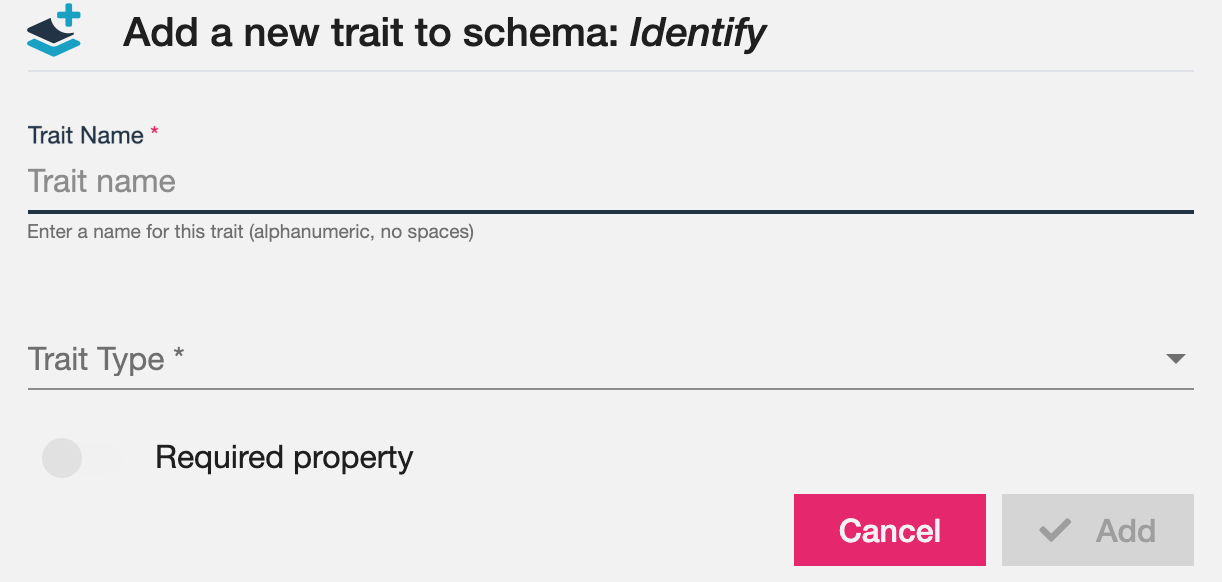Focus the Trait name input field
1222x582 pixels.
(x=611, y=182)
